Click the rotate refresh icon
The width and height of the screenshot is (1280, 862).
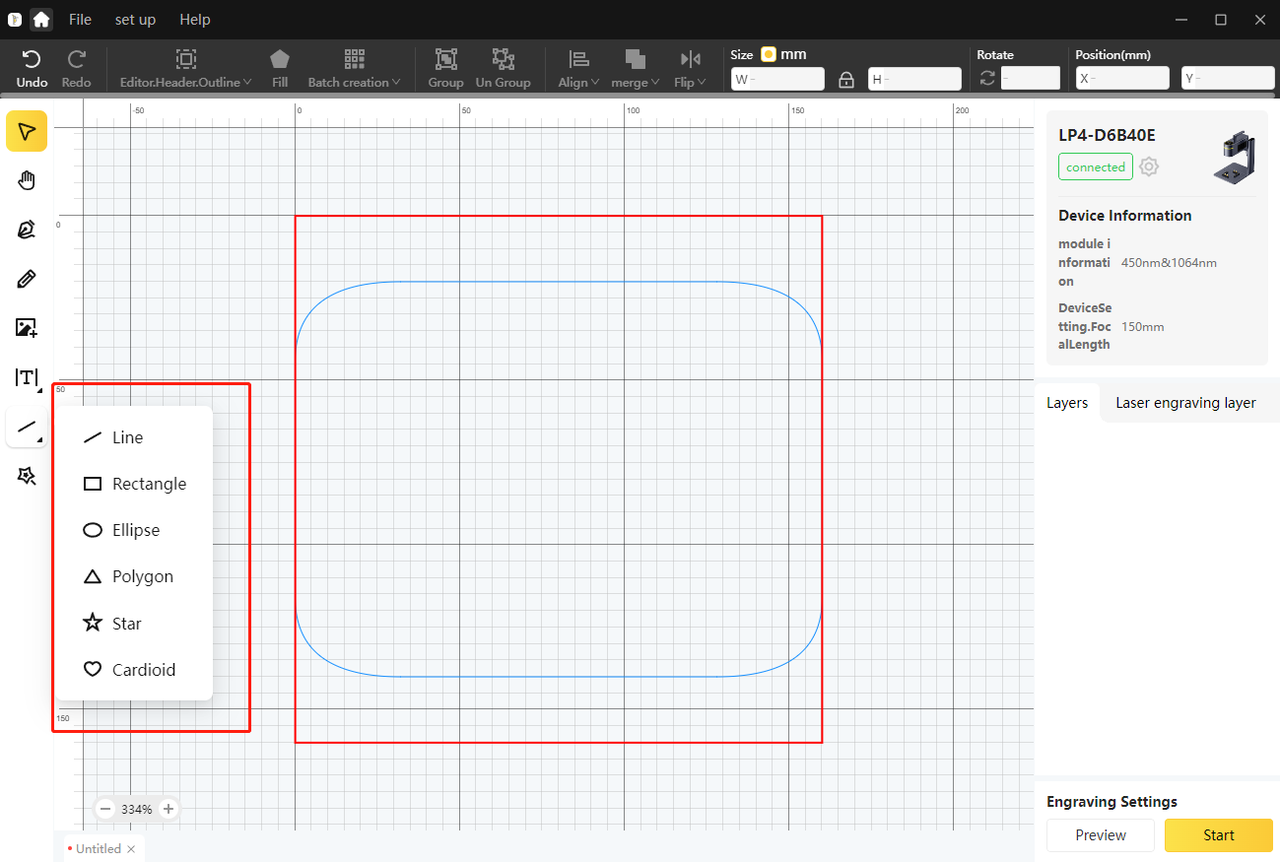(x=988, y=78)
